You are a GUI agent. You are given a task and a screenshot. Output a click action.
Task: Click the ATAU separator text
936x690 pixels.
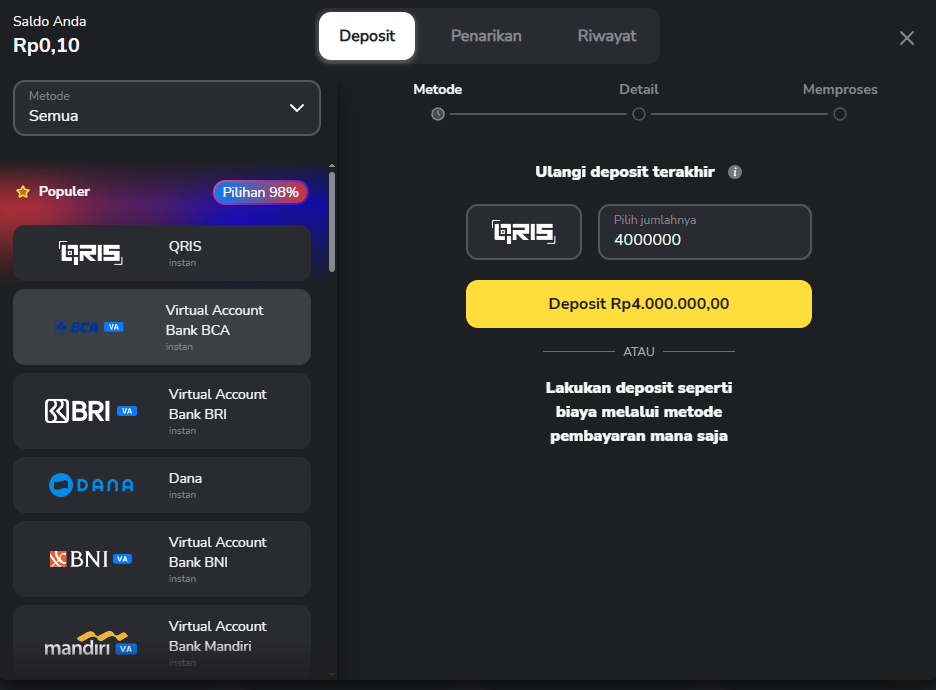[639, 352]
